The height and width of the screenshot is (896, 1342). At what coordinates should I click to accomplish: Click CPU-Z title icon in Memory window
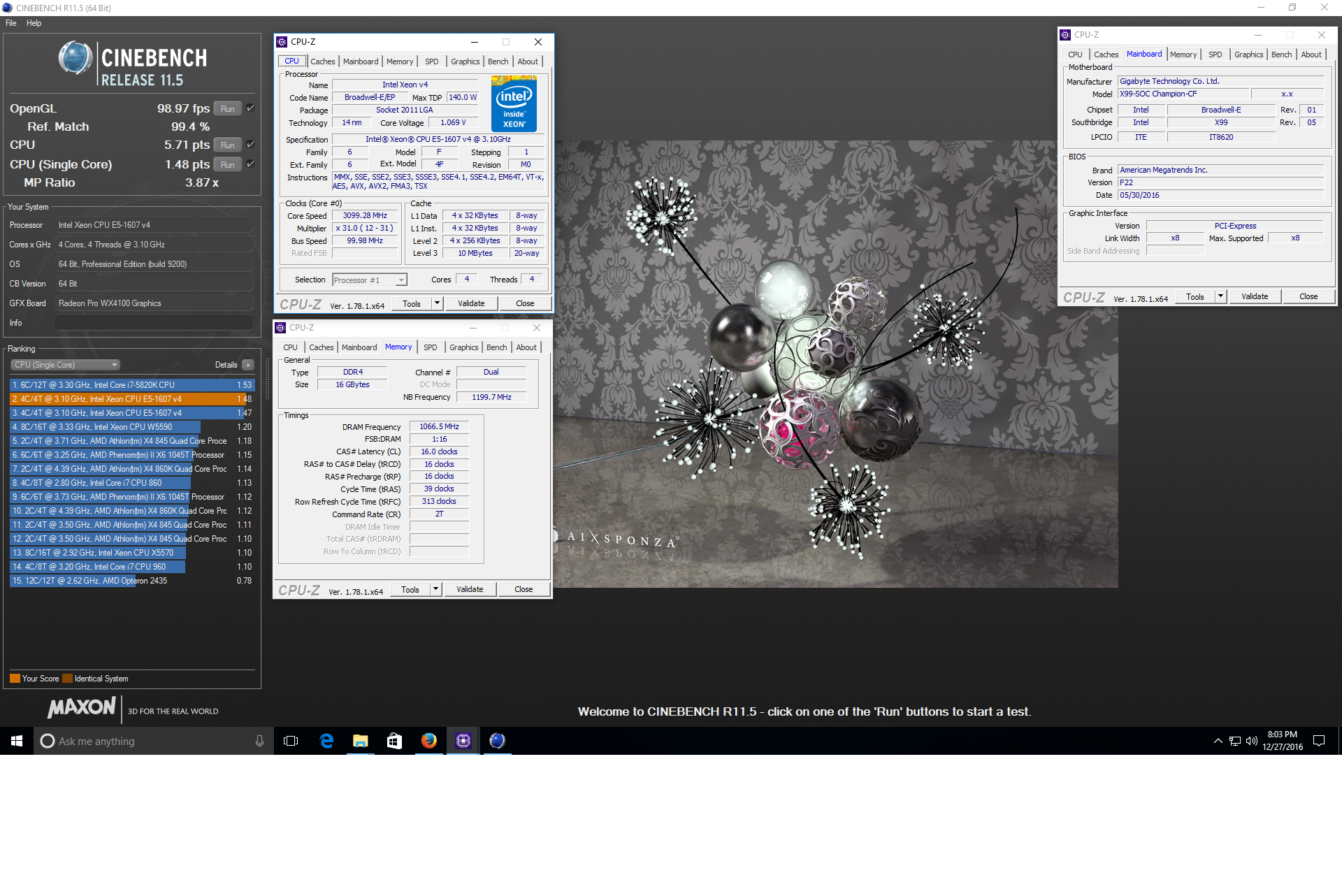point(280,328)
